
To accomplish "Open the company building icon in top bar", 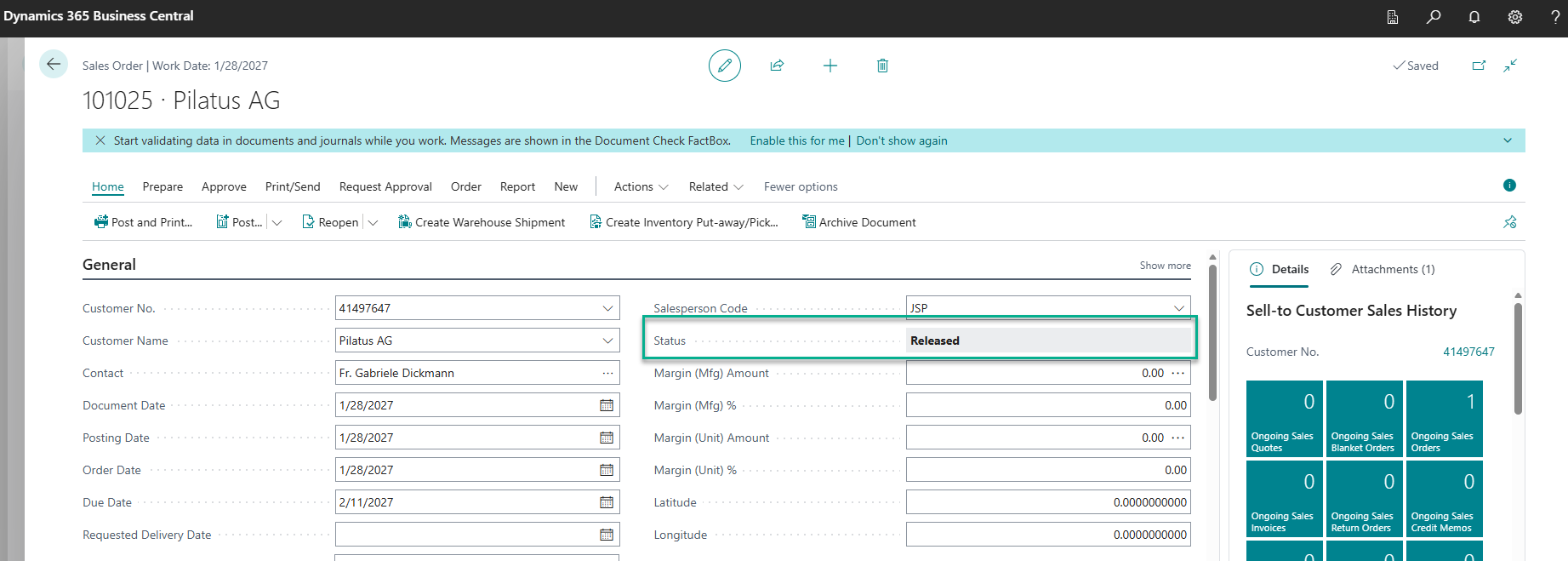I will [1393, 16].
